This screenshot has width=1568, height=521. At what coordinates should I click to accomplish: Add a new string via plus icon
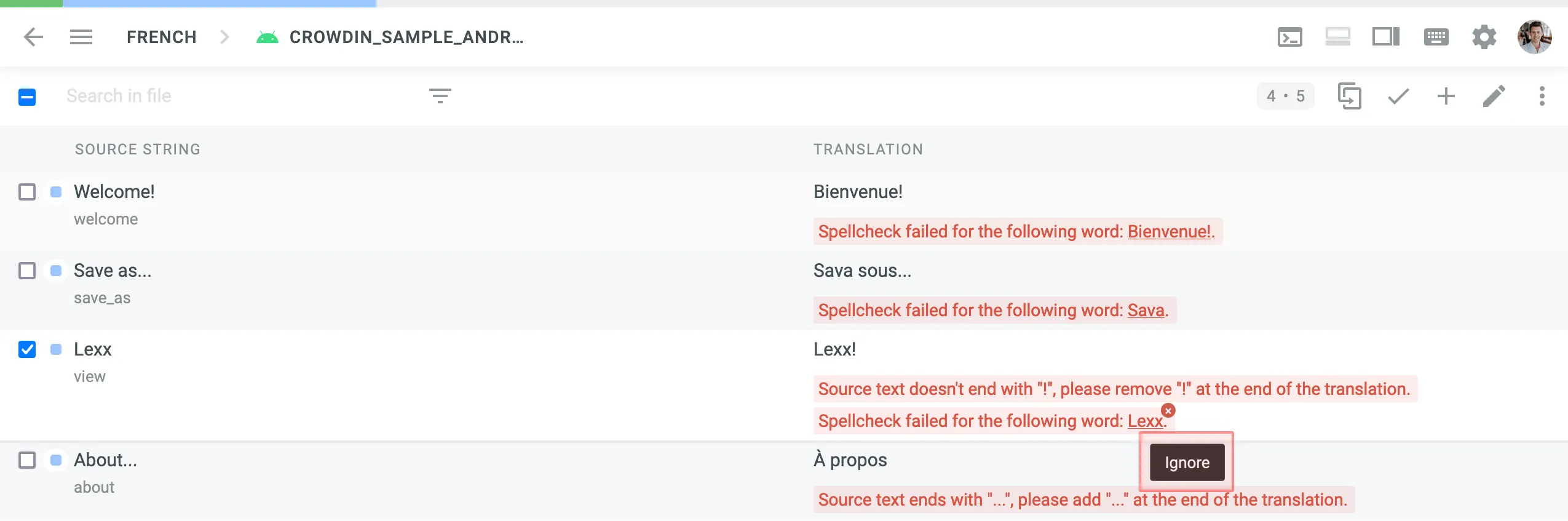tap(1446, 96)
